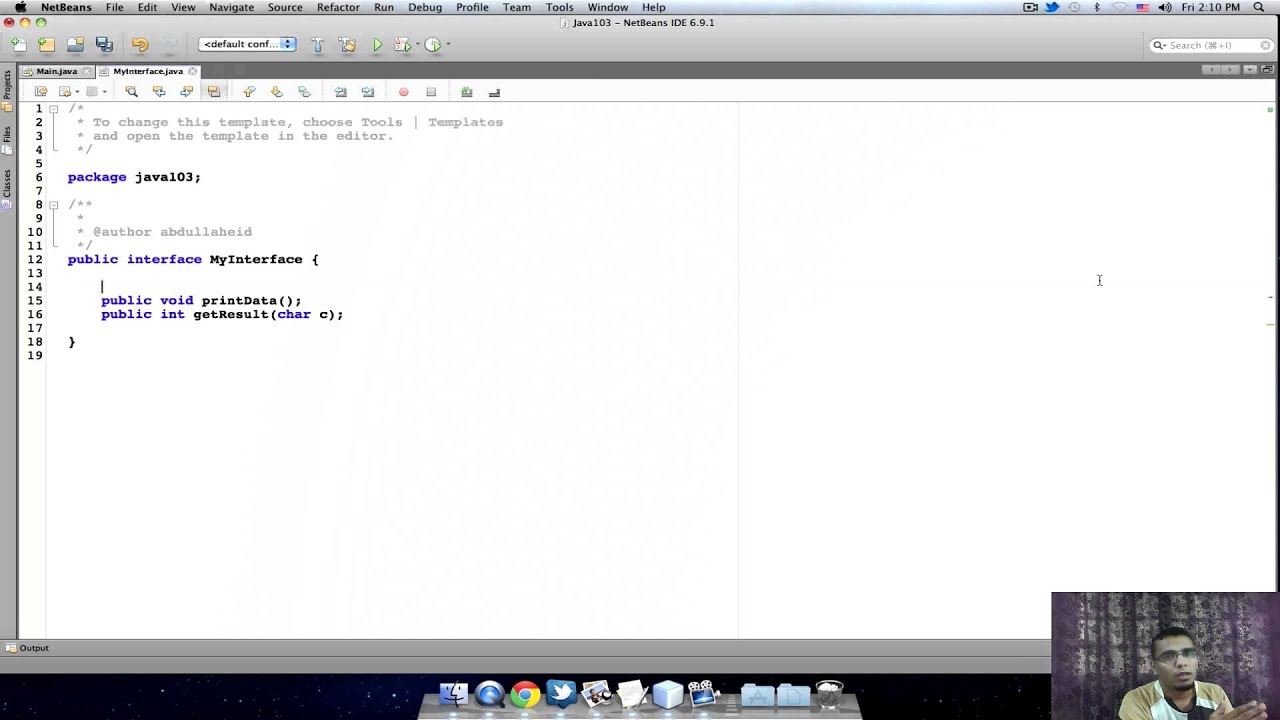Collapse the Javadoc fold at line 8
Image resolution: width=1280 pixels, height=720 pixels.
54,204
